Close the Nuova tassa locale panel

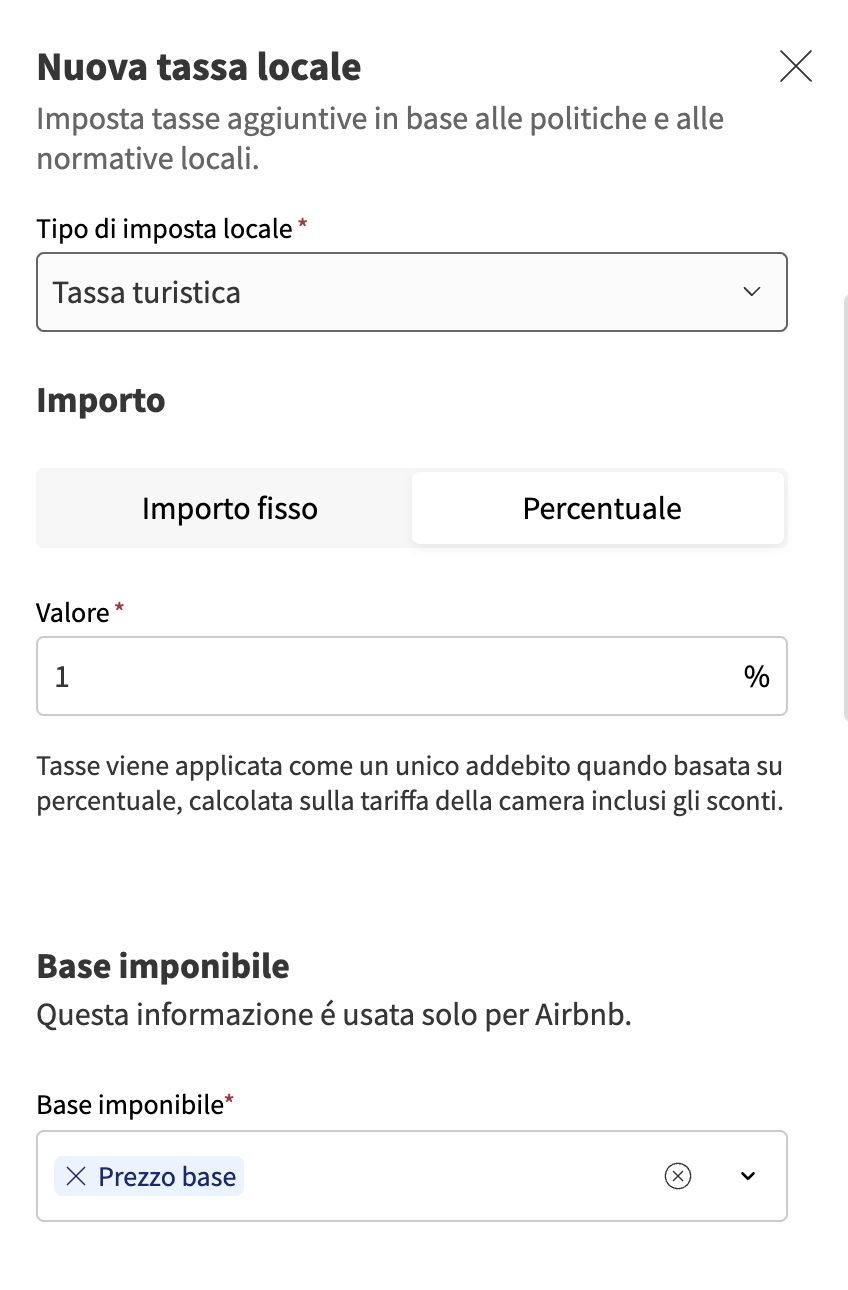coord(795,67)
